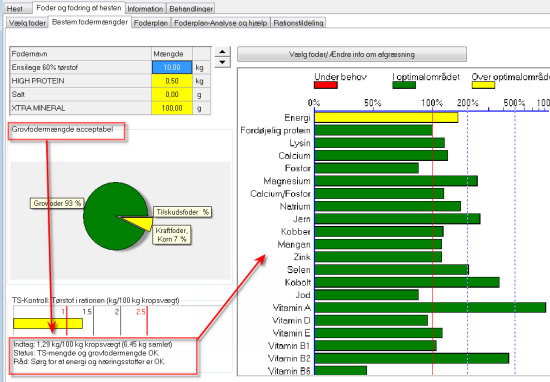Click the Calcium/Fosfor chart label
The image size is (550, 382).
[x=280, y=194]
